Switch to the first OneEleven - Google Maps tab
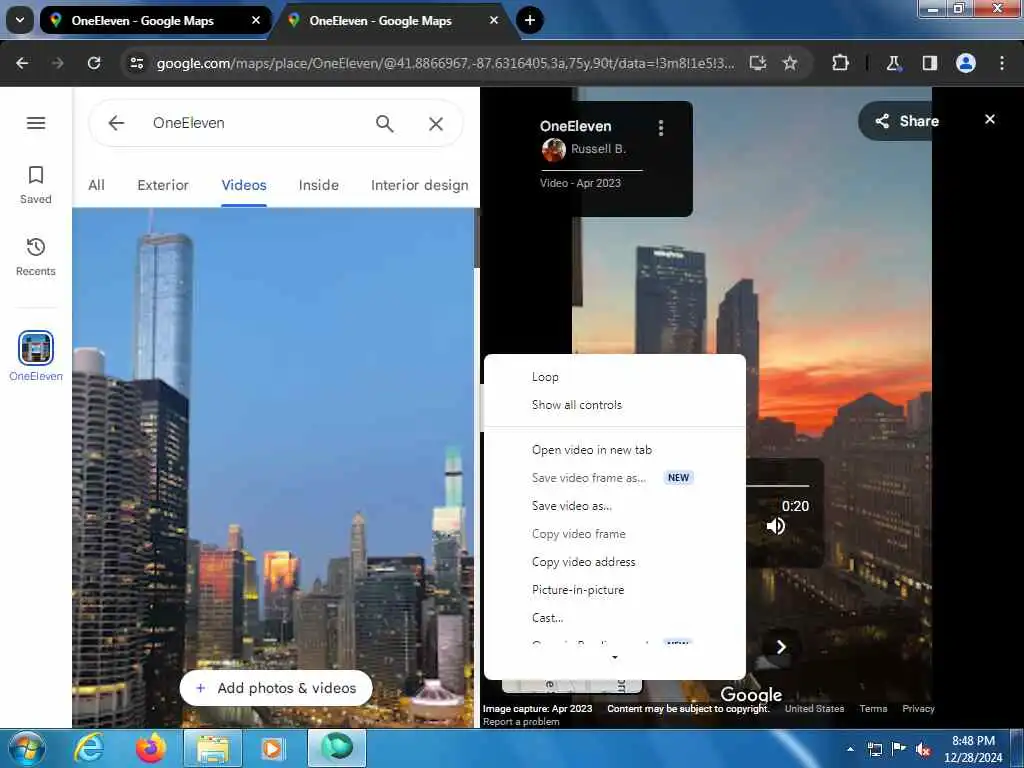Screen dimensions: 1024x768 [x=155, y=21]
